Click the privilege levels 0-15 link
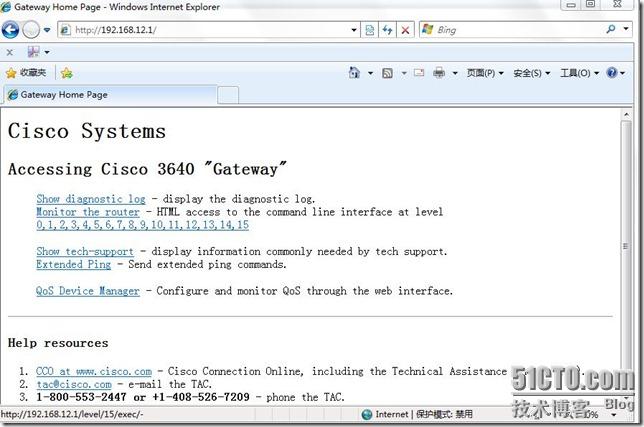This screenshot has width=644, height=427. point(143,225)
